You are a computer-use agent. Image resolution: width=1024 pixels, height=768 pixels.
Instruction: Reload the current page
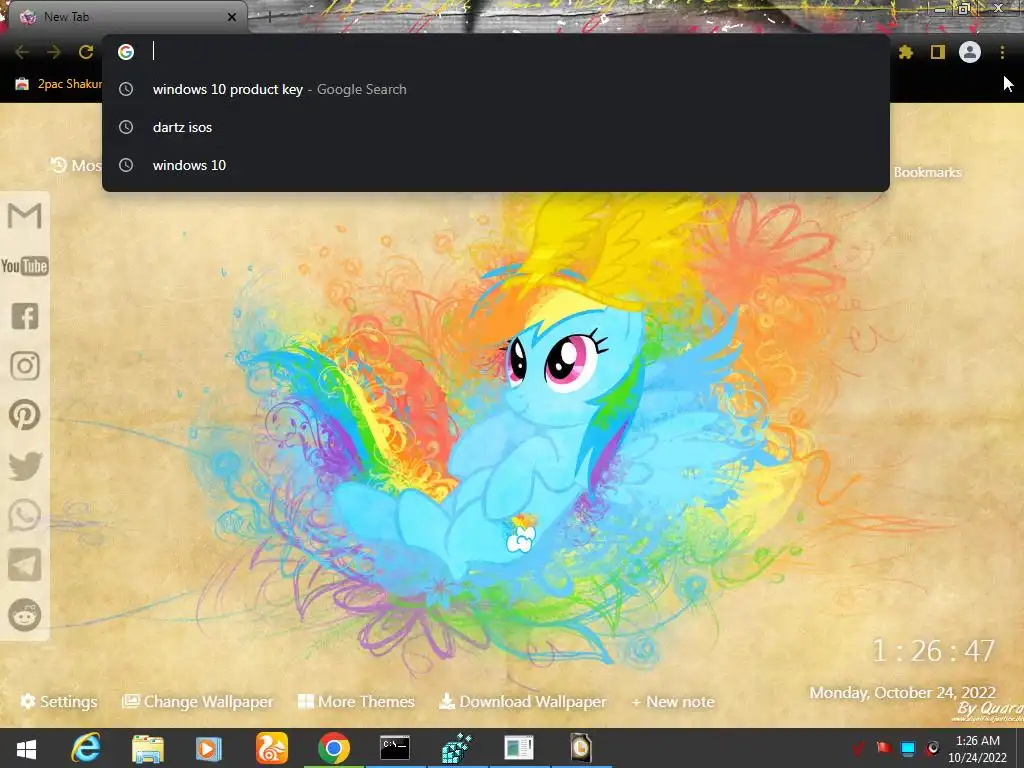pos(86,52)
